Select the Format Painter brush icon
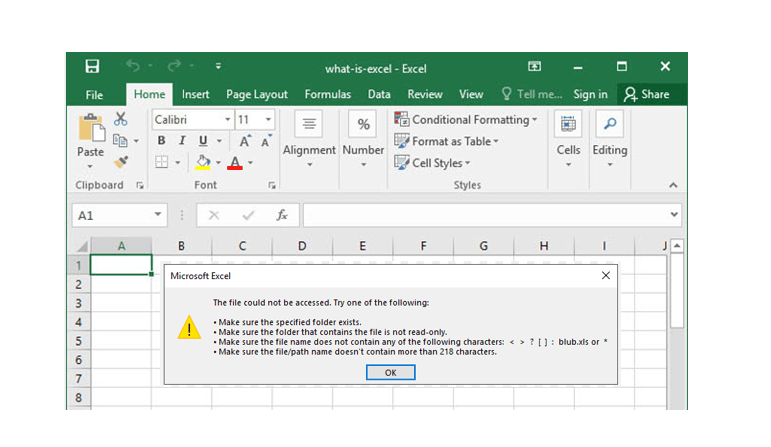 tap(121, 162)
